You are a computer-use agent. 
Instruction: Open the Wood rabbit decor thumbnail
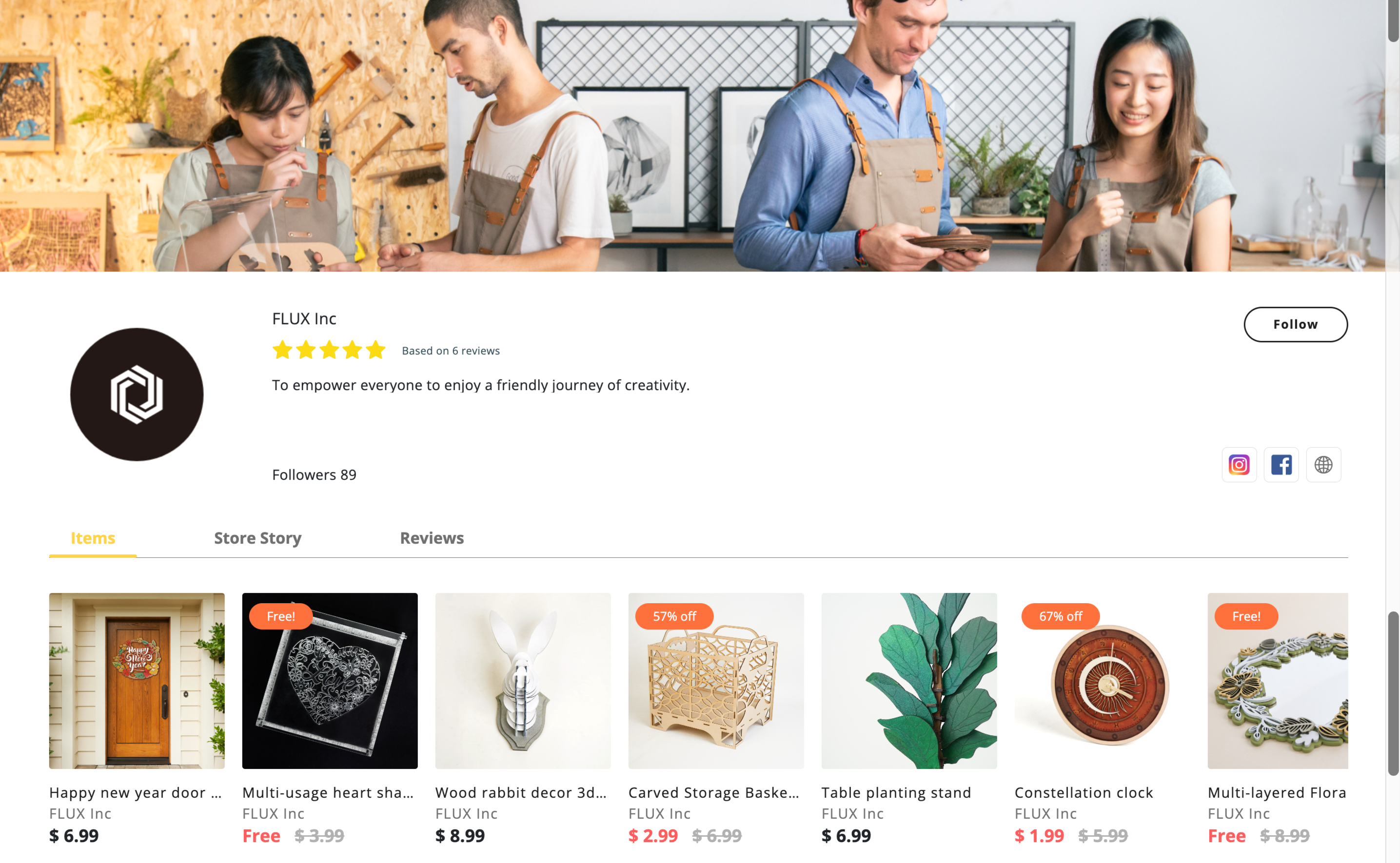coord(523,680)
